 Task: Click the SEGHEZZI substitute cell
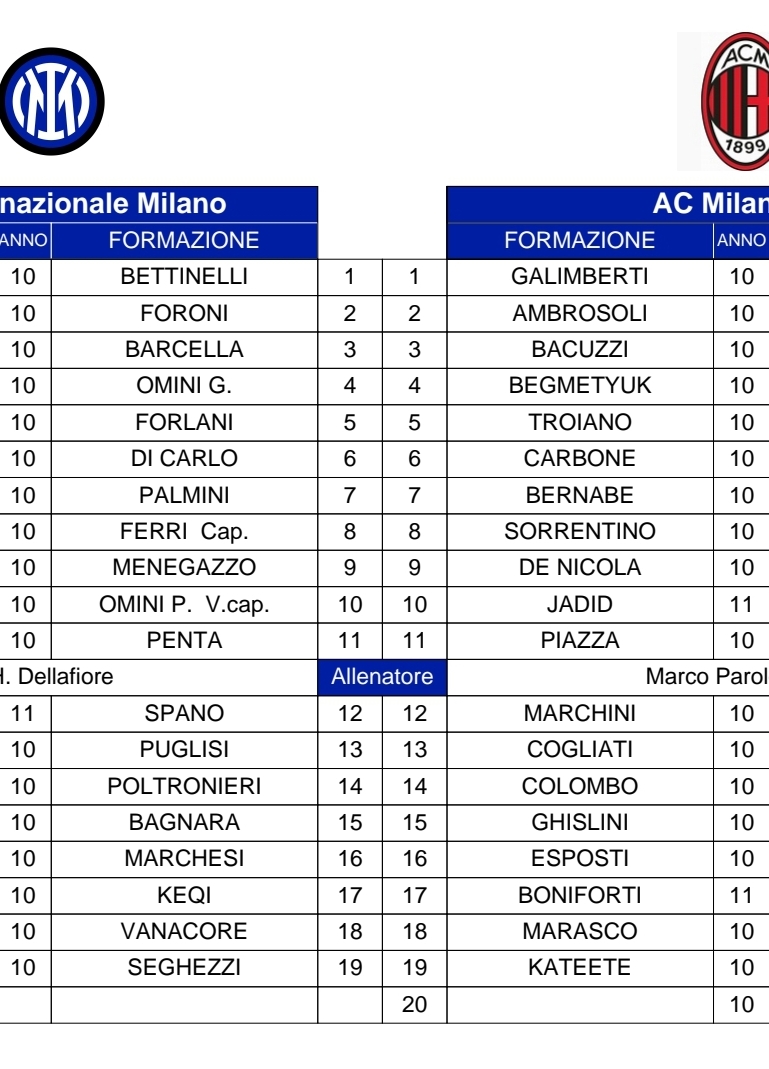point(184,968)
